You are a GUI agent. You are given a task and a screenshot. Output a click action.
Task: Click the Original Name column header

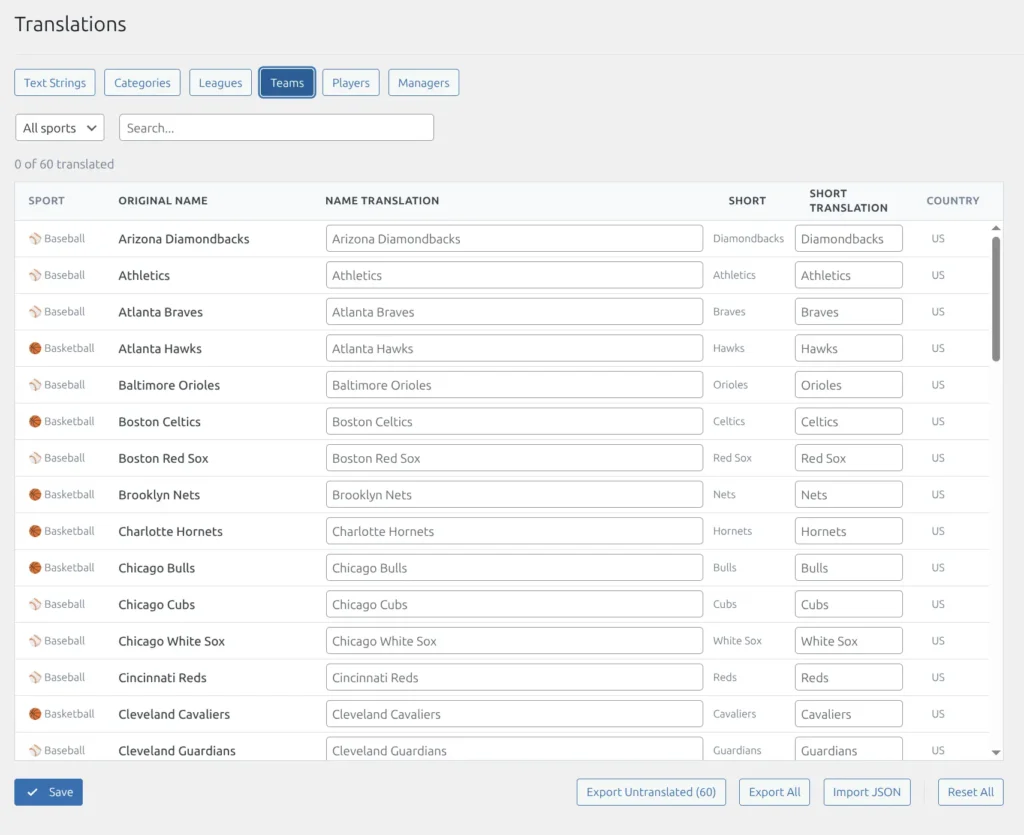(163, 201)
